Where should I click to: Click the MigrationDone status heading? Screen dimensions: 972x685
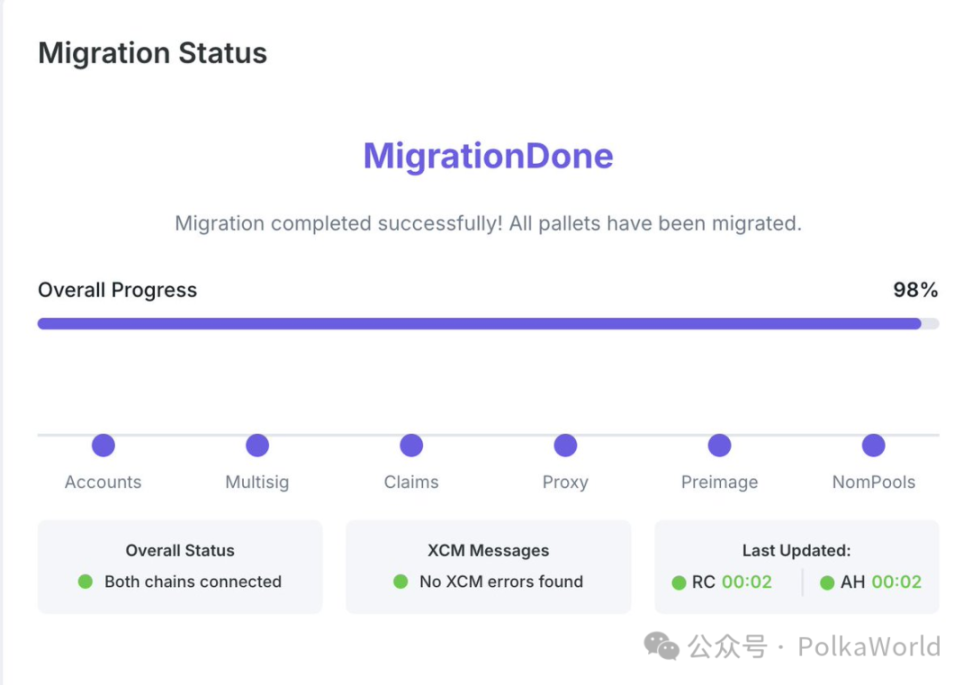click(x=487, y=156)
